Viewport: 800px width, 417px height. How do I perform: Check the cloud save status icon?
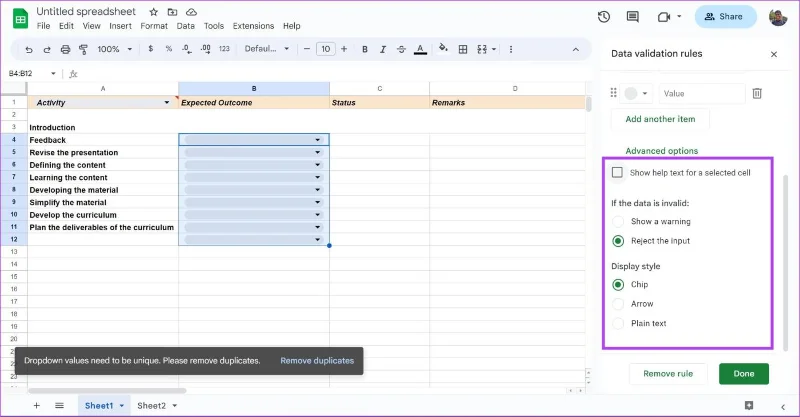191,12
